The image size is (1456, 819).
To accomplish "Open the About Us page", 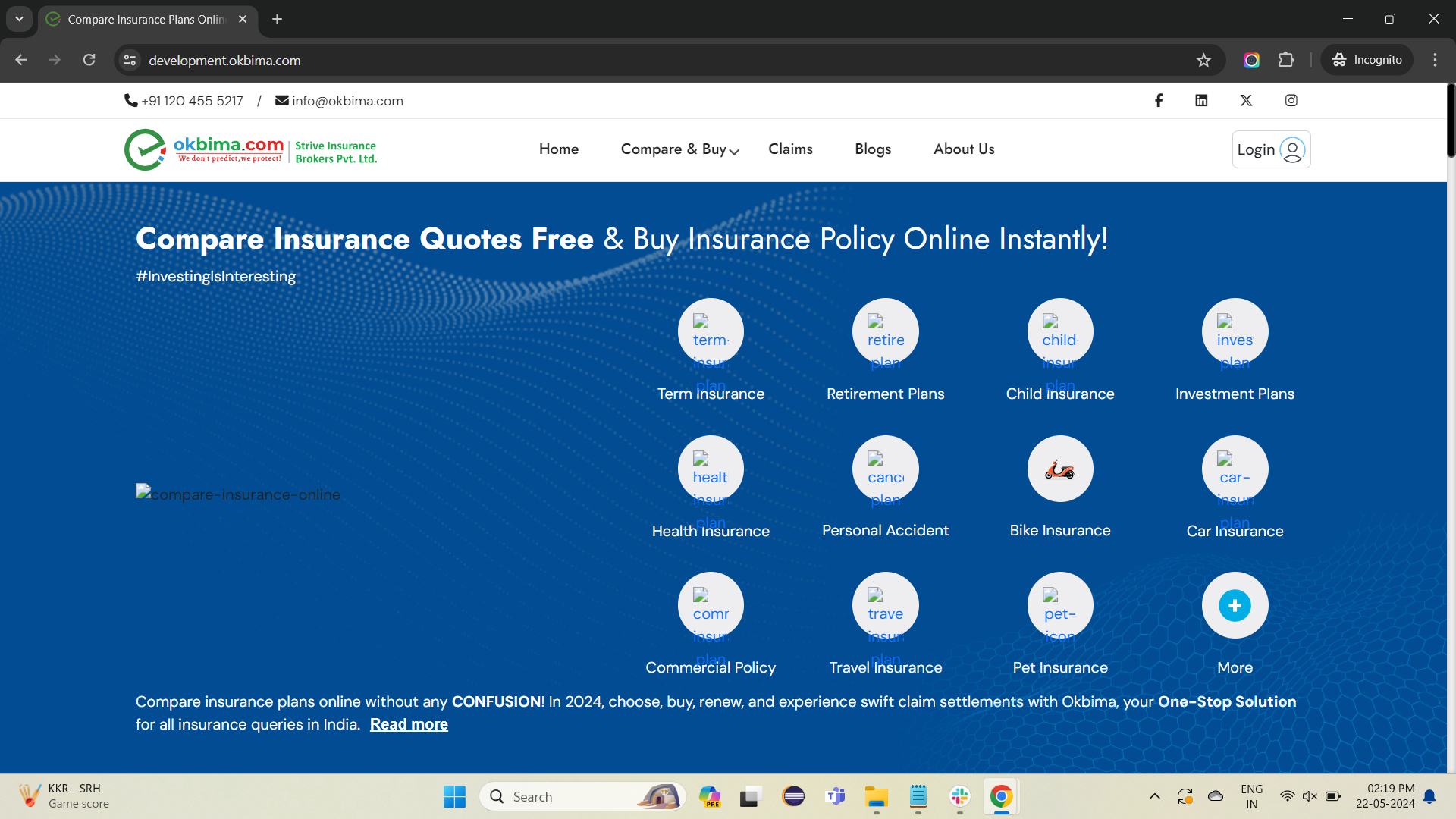I will [x=964, y=149].
